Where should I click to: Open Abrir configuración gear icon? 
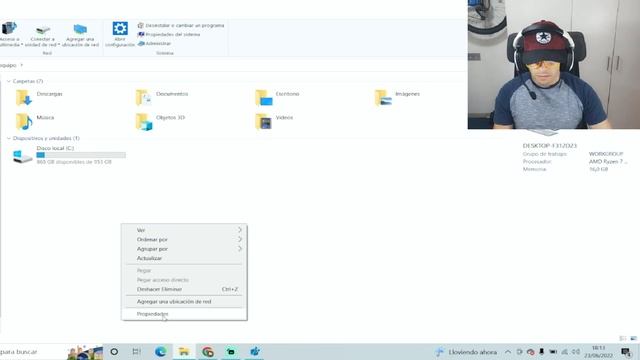tap(120, 29)
